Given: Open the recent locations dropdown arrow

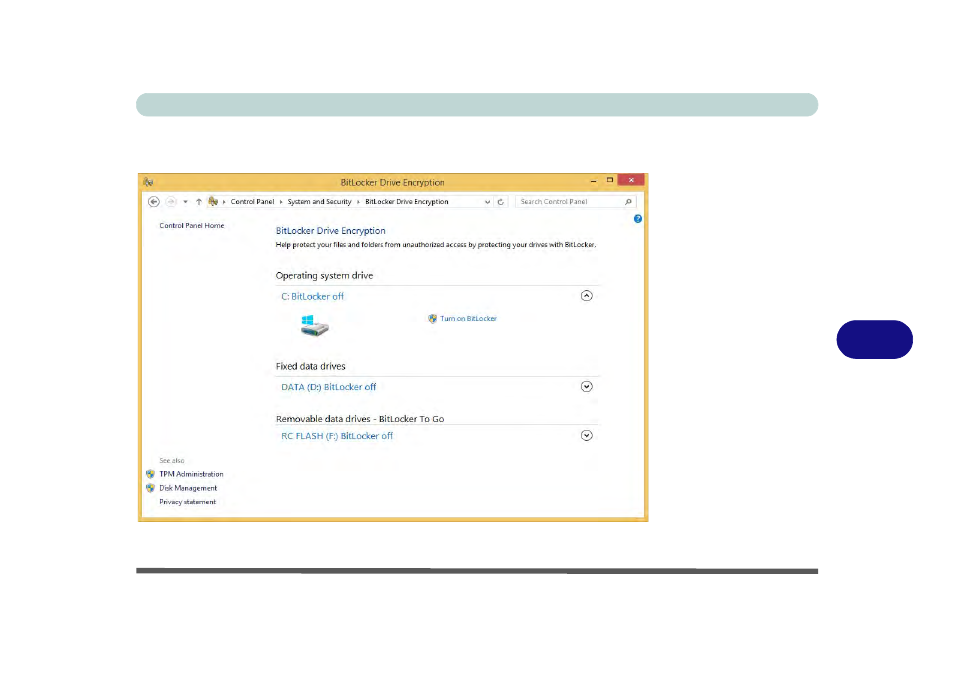Looking at the screenshot, I should pyautogui.click(x=186, y=202).
